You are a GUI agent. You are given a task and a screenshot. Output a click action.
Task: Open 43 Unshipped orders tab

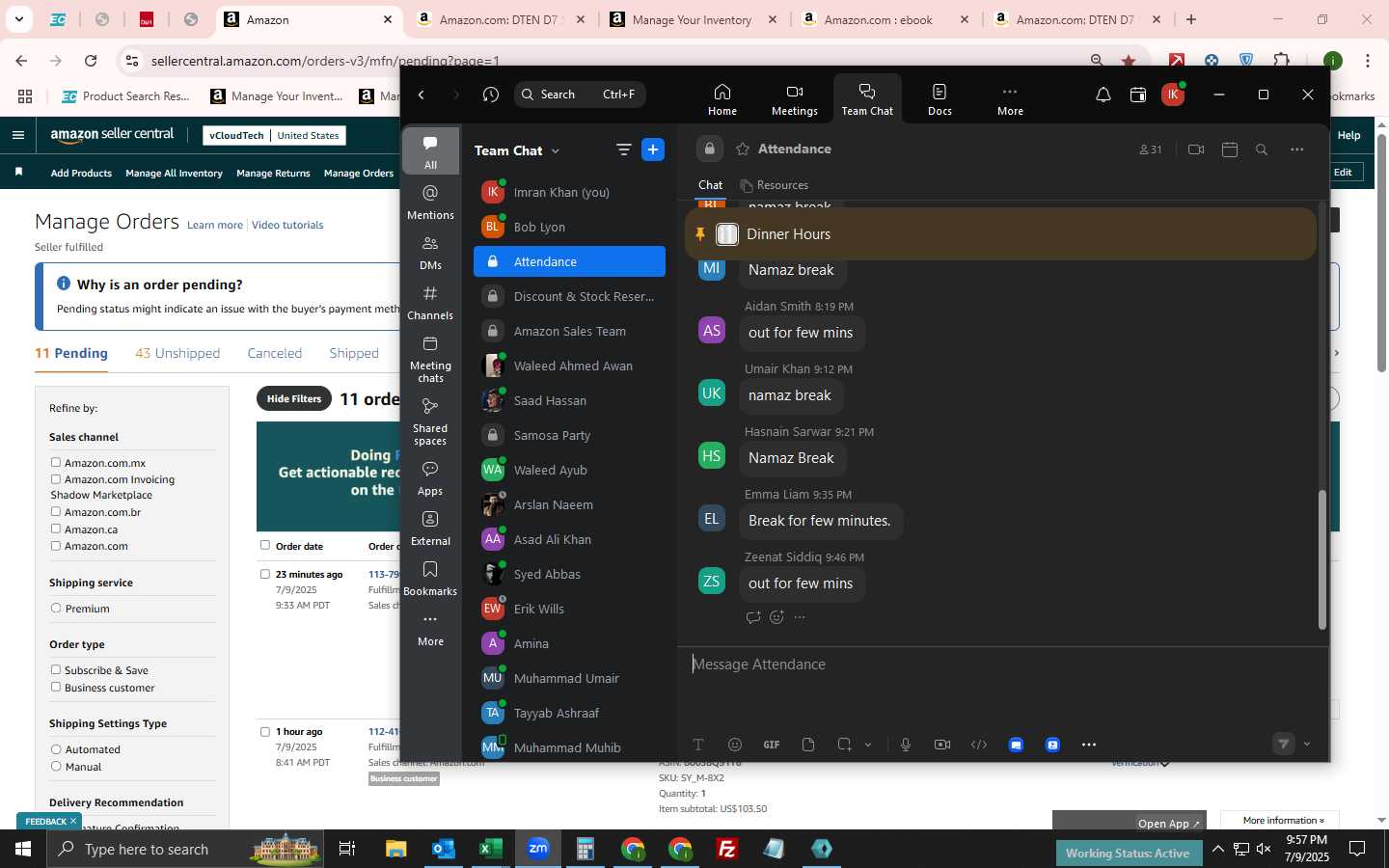[x=177, y=353]
